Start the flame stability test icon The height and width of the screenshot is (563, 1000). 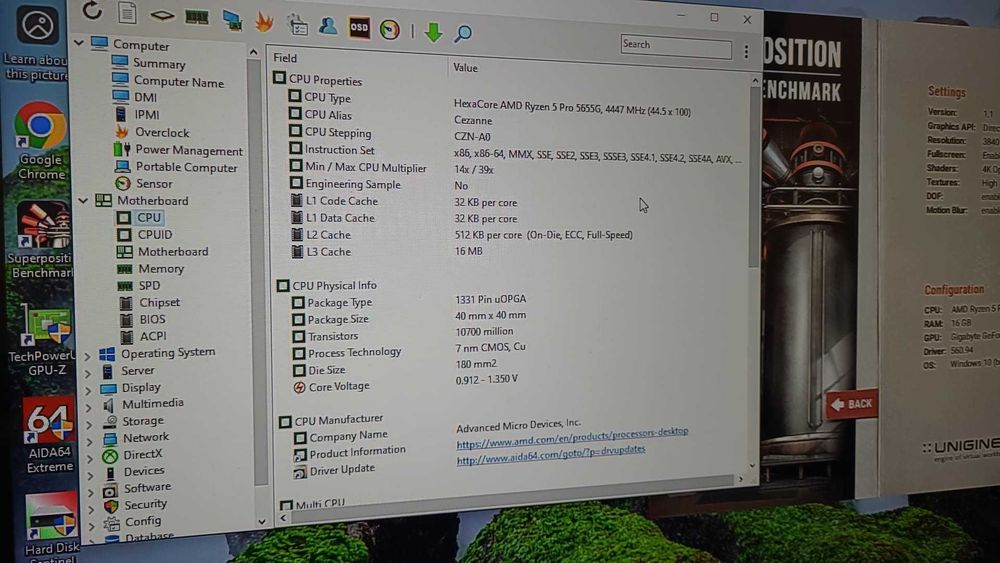coord(264,22)
